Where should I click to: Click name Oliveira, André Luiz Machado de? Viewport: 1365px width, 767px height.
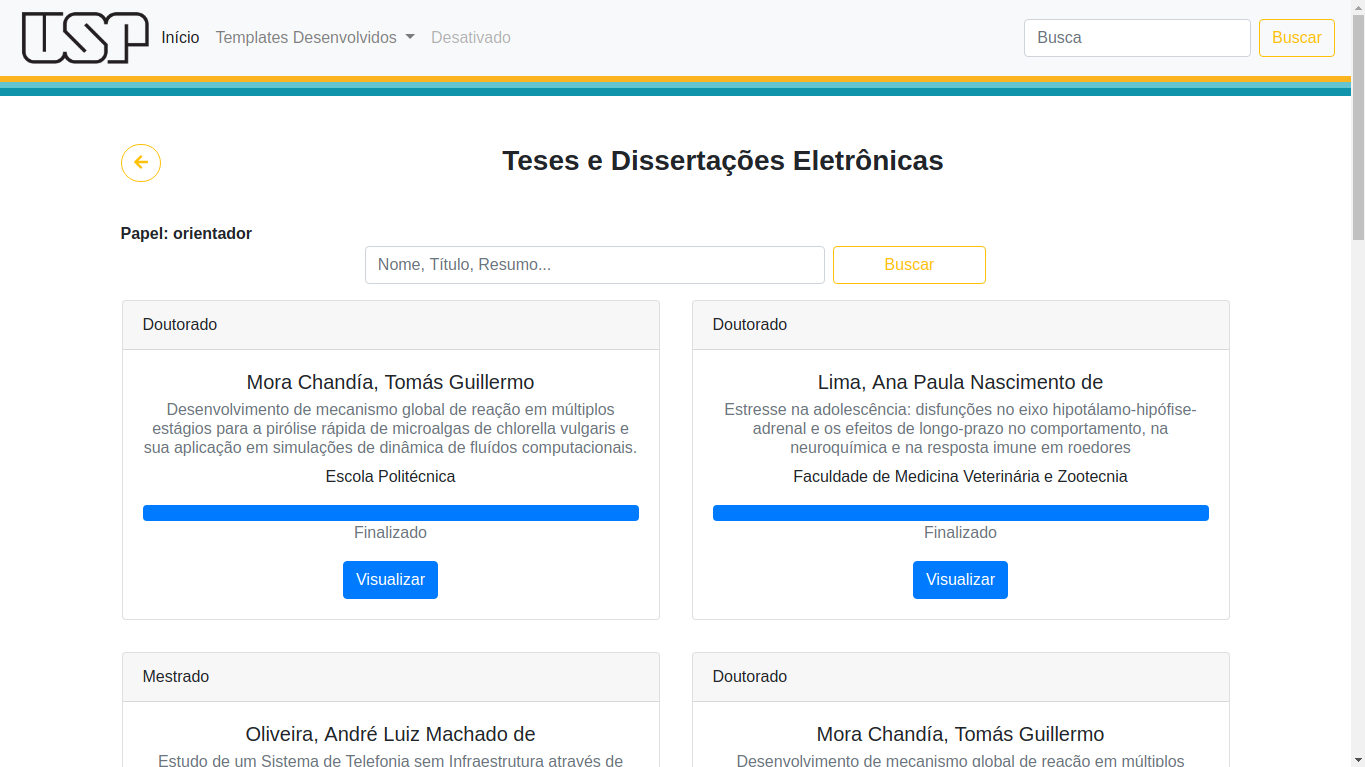point(390,734)
